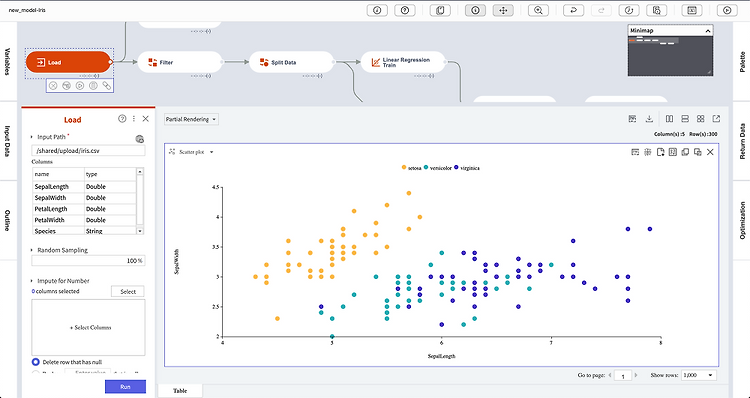Open the Input Data side tab
Image resolution: width=750 pixels, height=398 pixels.
click(7, 141)
